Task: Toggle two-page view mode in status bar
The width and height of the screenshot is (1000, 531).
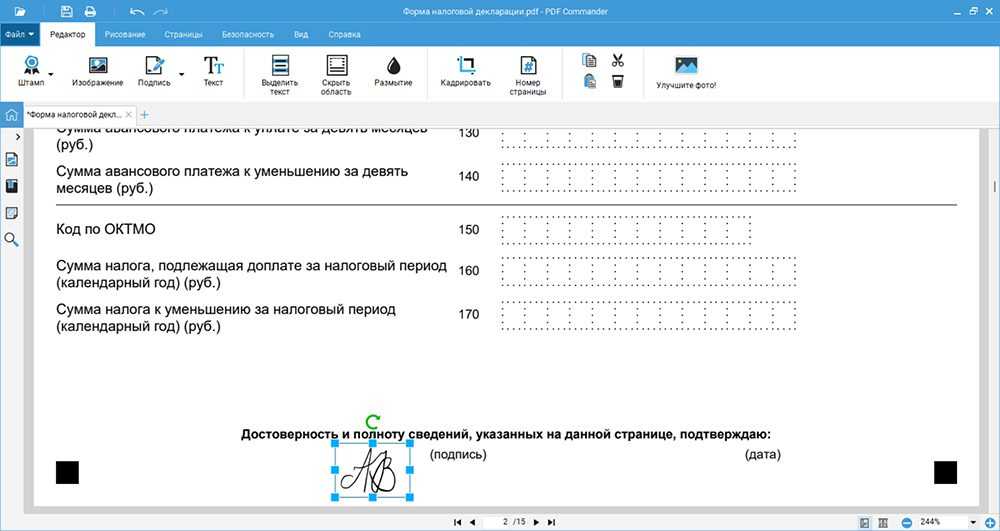Action: tap(882, 522)
